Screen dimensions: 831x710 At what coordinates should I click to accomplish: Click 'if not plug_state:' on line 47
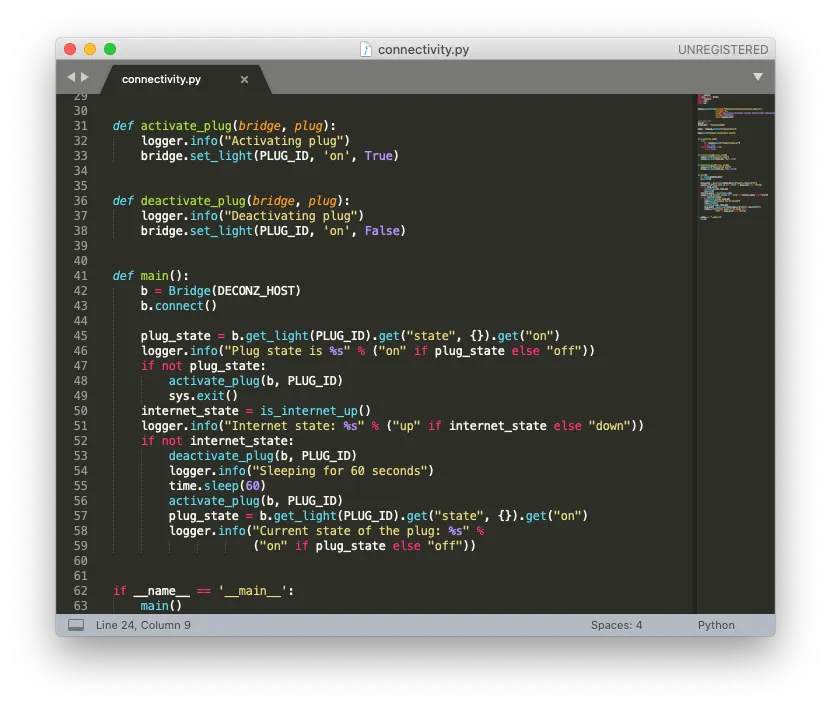click(203, 366)
